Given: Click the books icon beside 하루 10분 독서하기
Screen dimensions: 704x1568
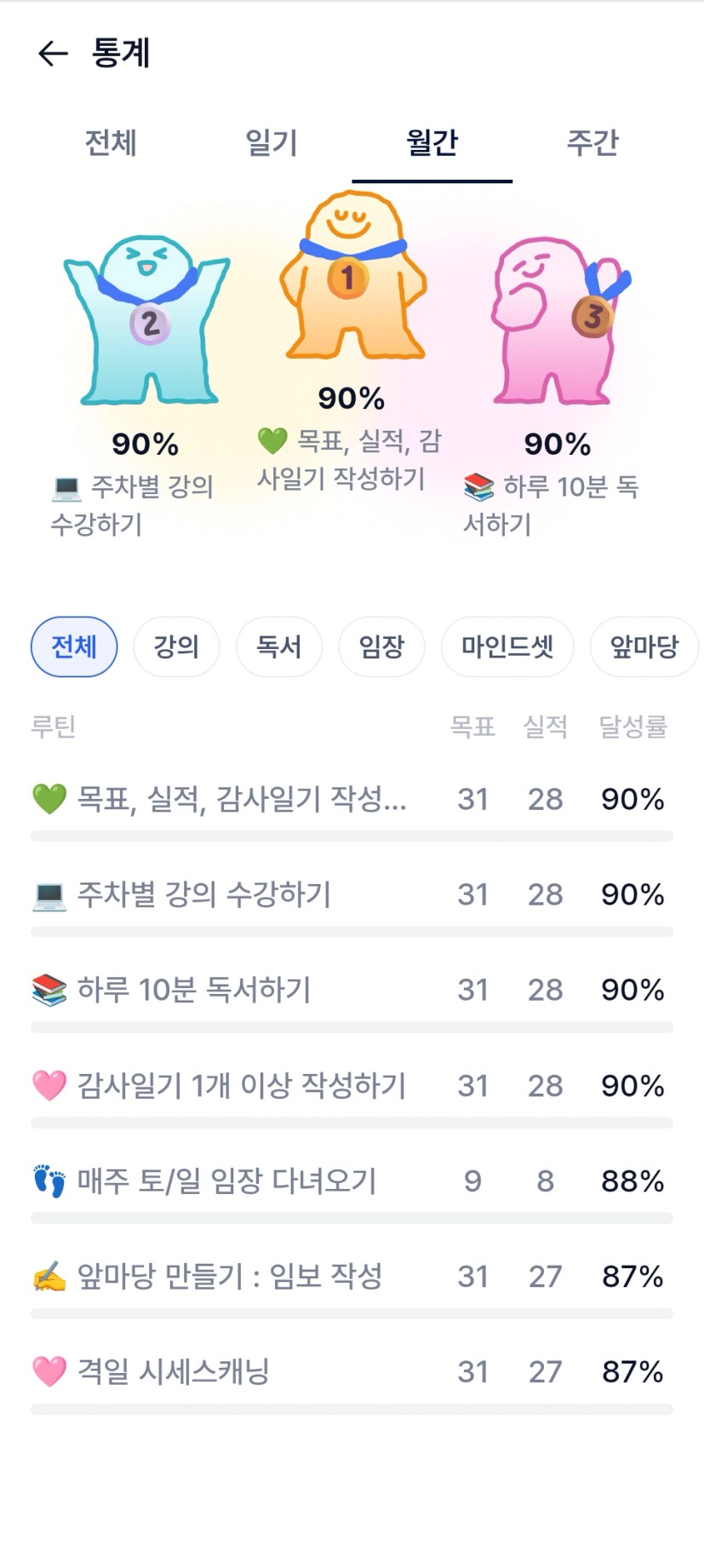Looking at the screenshot, I should 49,991.
